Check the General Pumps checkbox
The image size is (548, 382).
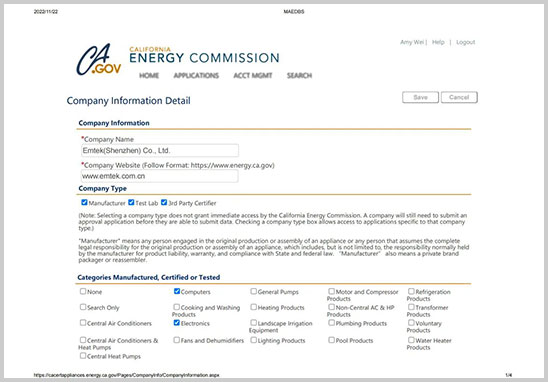tap(253, 291)
